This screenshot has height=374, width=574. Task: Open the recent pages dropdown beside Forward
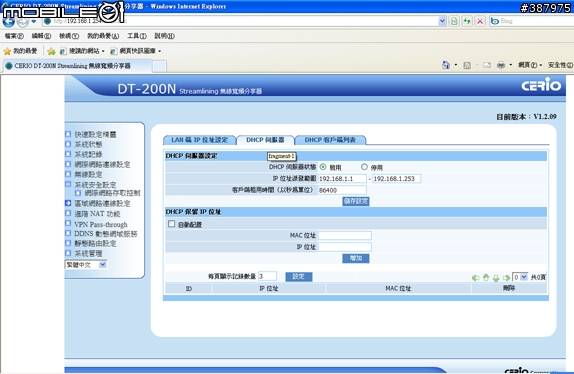34,21
